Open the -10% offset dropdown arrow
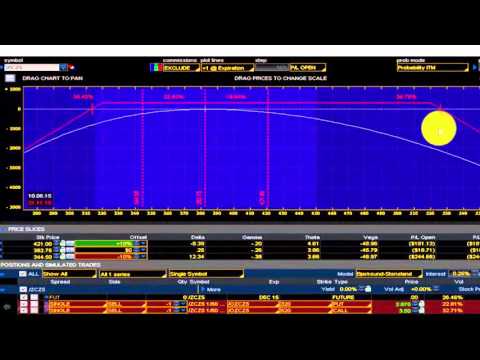This screenshot has height=360, width=480. click(x=143, y=256)
